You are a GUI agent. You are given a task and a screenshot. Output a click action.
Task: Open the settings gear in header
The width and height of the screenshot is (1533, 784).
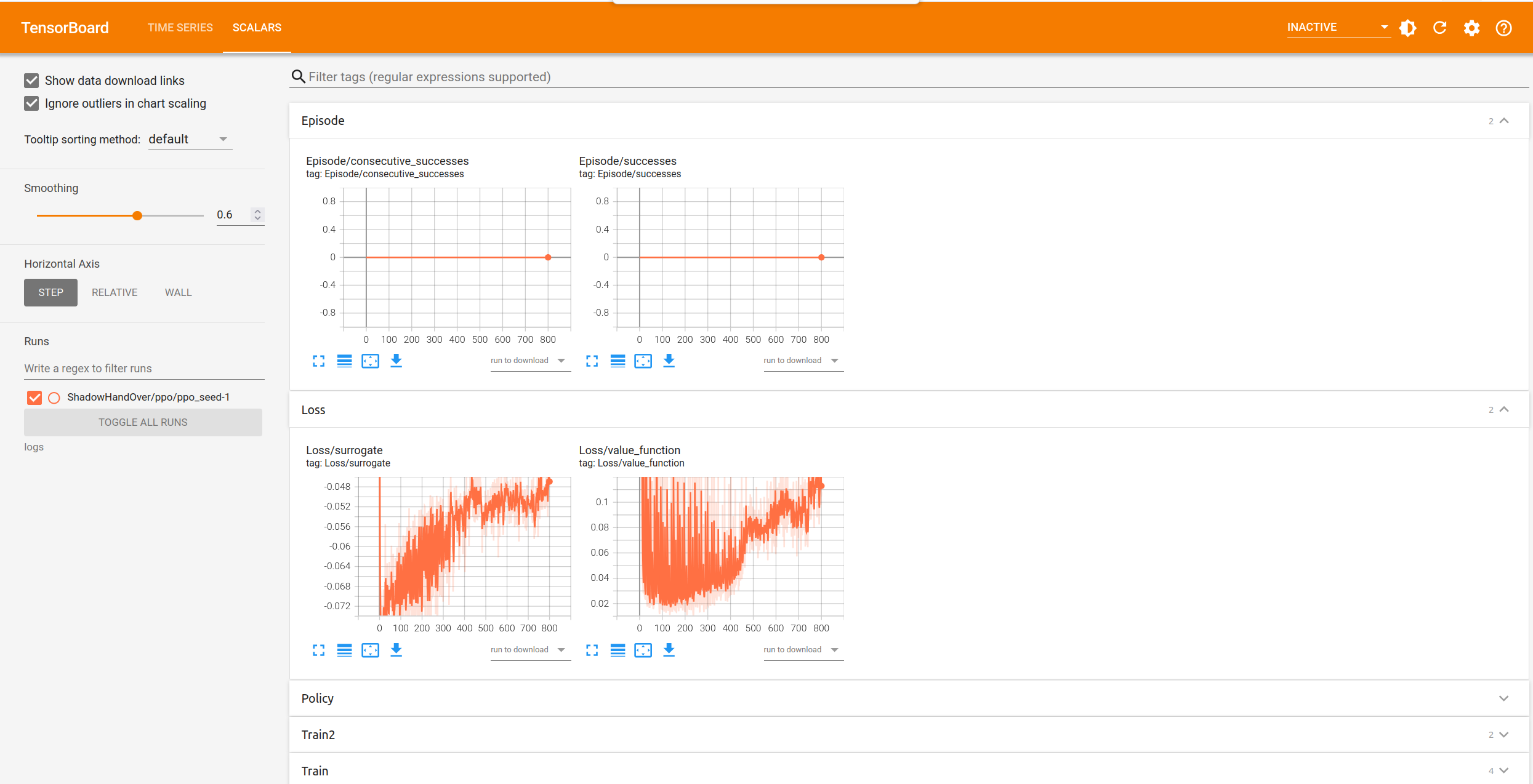(1471, 28)
